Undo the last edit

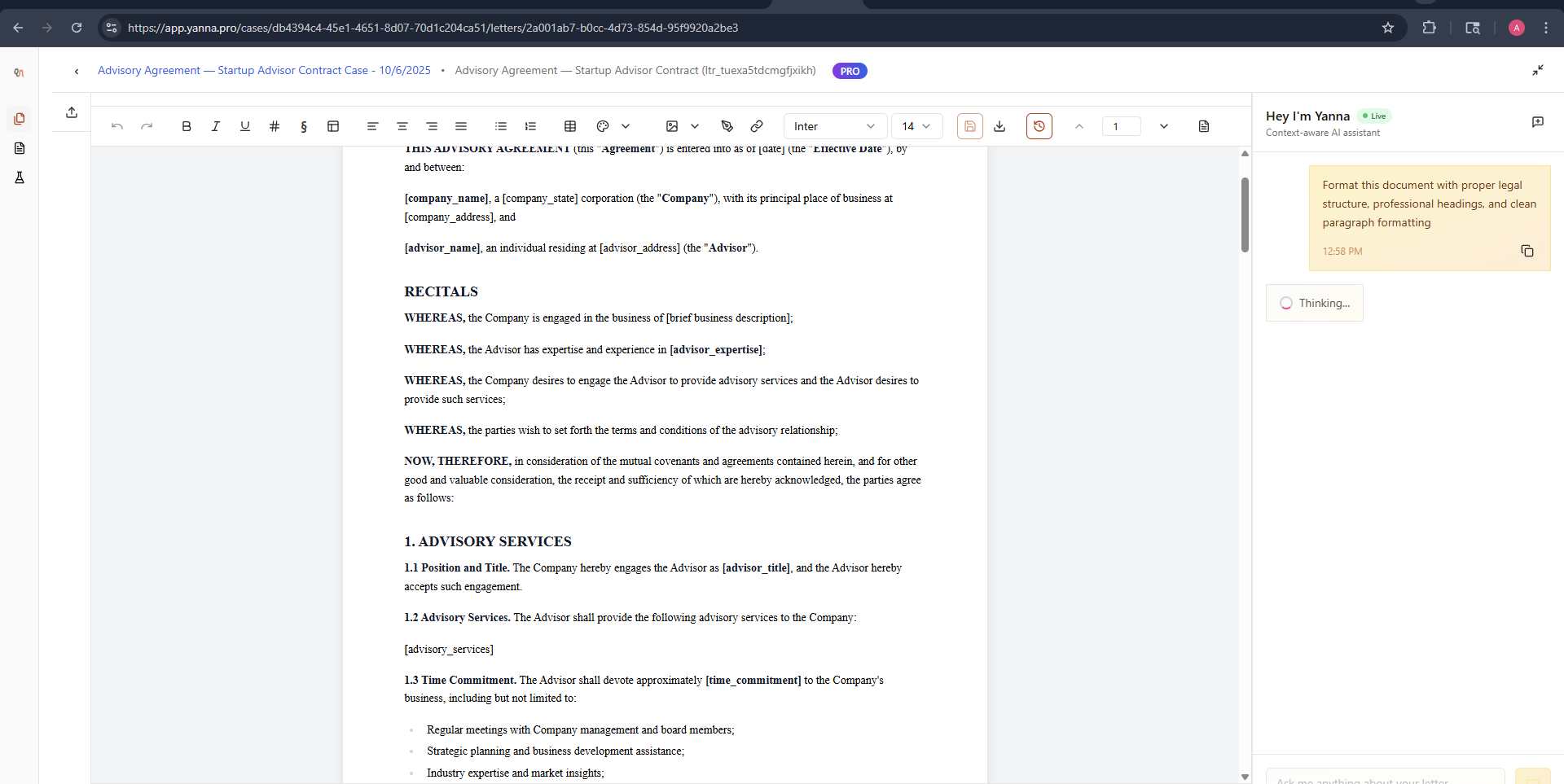click(x=117, y=126)
